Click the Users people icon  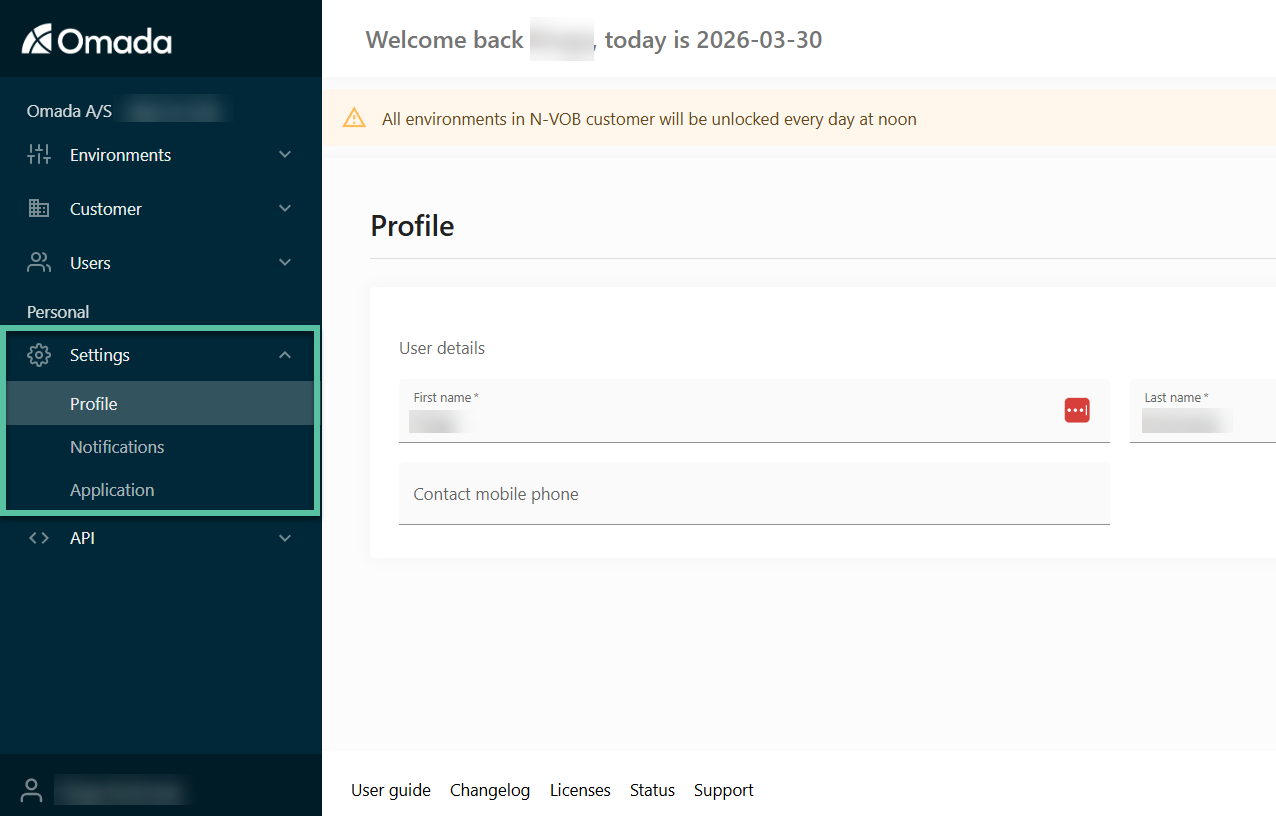39,263
